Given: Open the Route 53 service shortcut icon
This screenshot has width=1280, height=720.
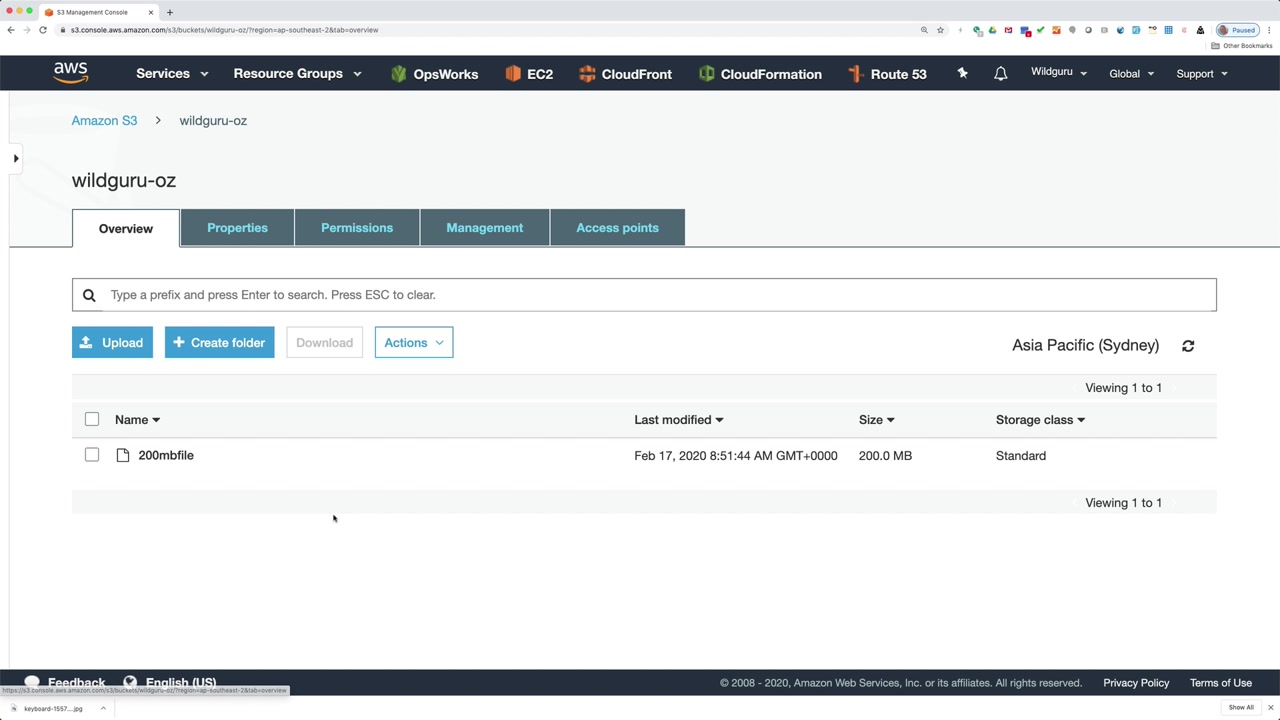Looking at the screenshot, I should [x=855, y=74].
